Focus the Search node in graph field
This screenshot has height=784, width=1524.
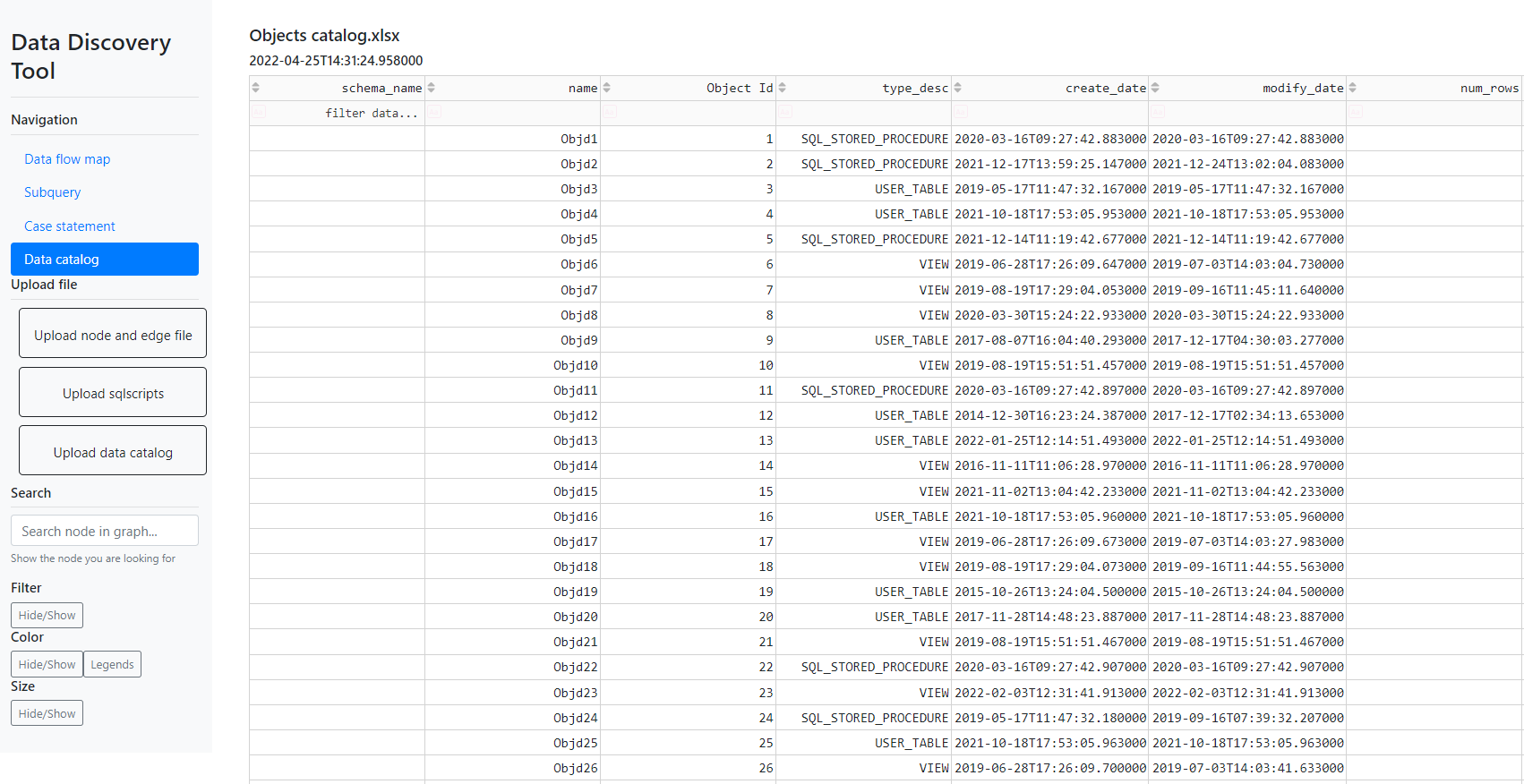point(105,532)
